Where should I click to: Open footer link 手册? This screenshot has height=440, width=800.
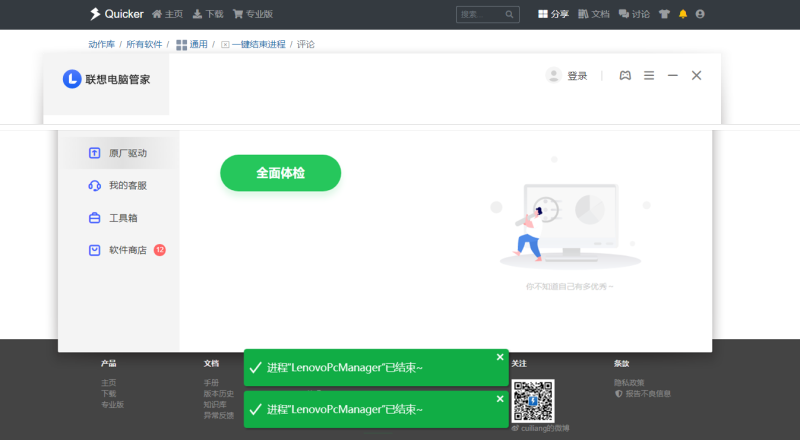coord(211,382)
